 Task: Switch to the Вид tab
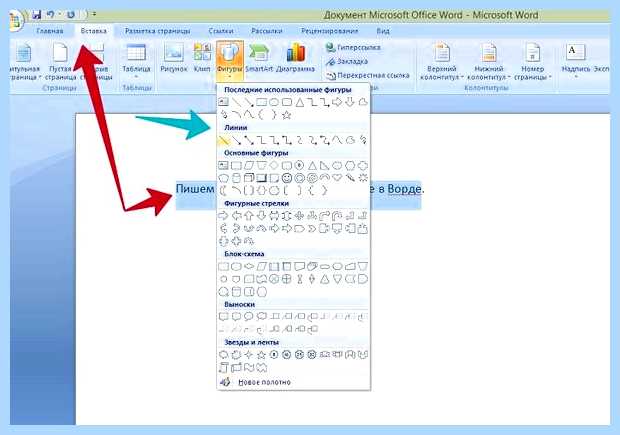pos(382,31)
